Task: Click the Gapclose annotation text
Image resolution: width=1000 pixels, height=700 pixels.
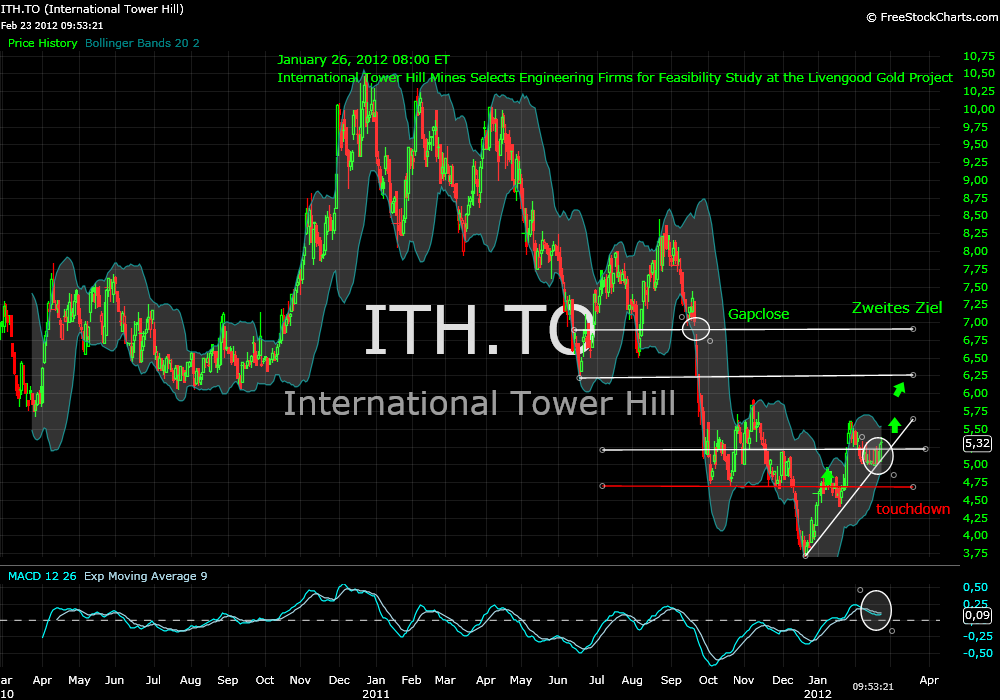Action: 758,314
